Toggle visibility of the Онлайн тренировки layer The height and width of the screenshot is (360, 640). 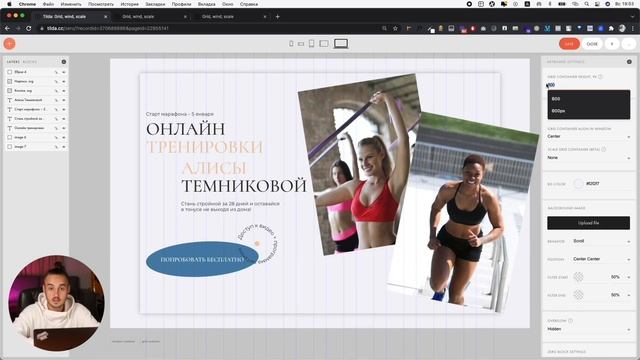coord(64,128)
